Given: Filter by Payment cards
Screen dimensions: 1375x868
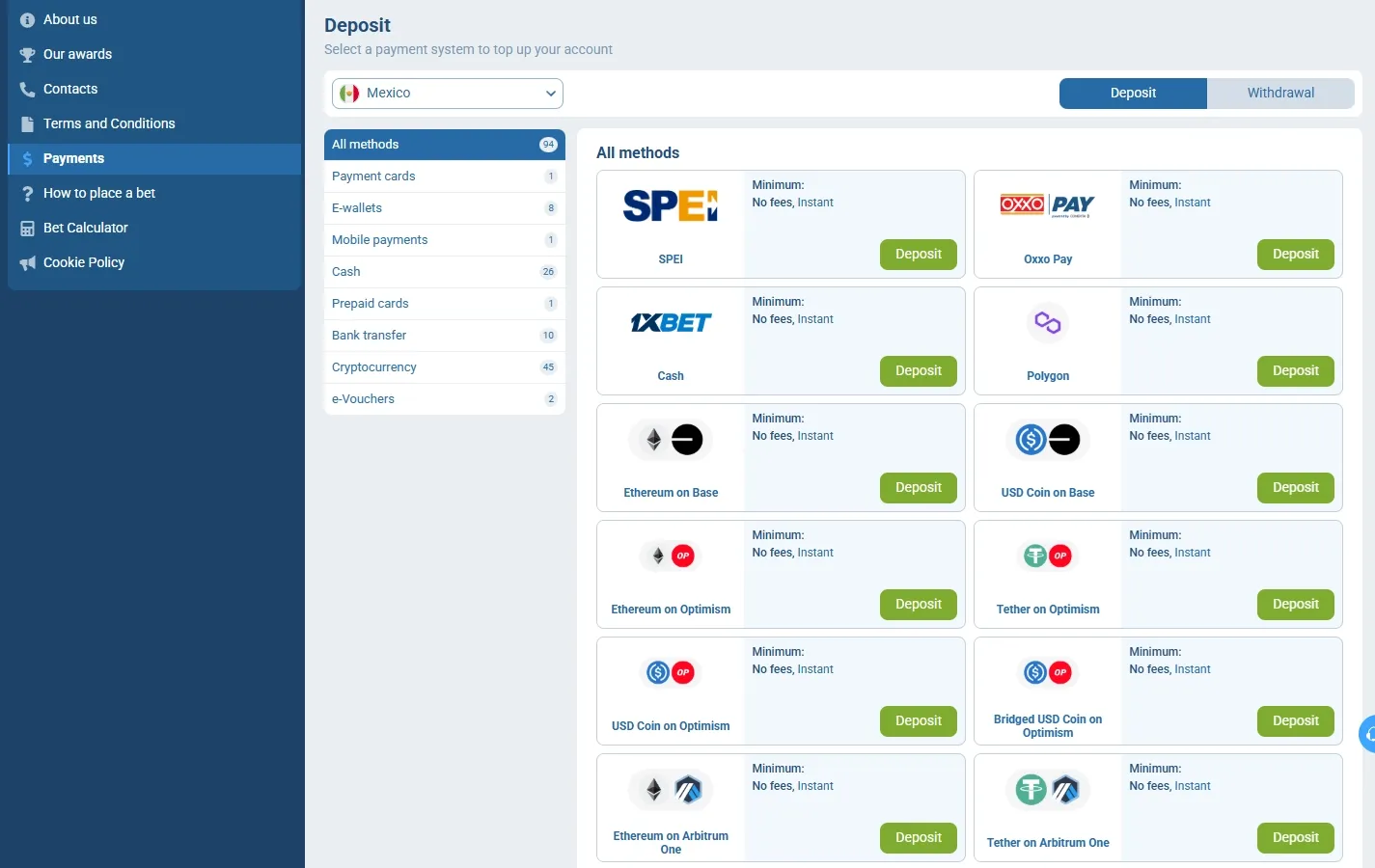Looking at the screenshot, I should coord(445,176).
